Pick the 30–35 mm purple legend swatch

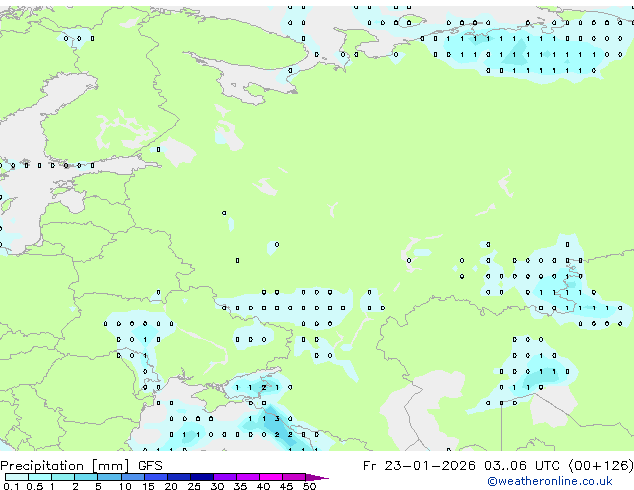click(225, 477)
